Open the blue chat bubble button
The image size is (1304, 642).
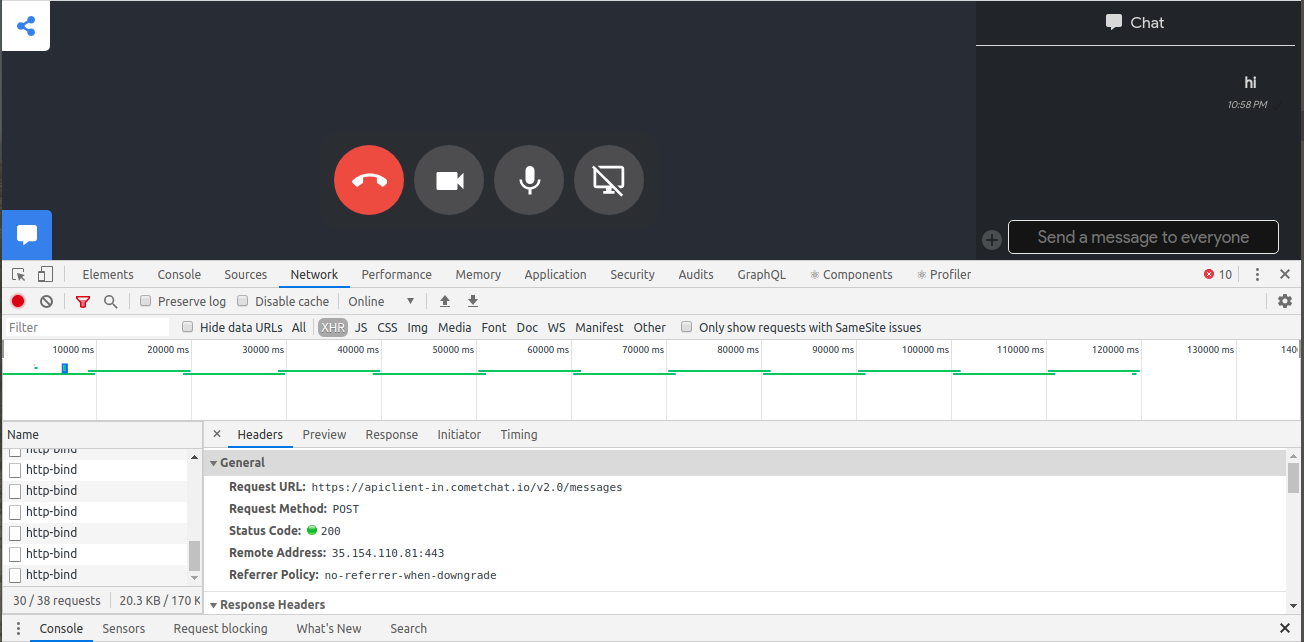point(27,235)
